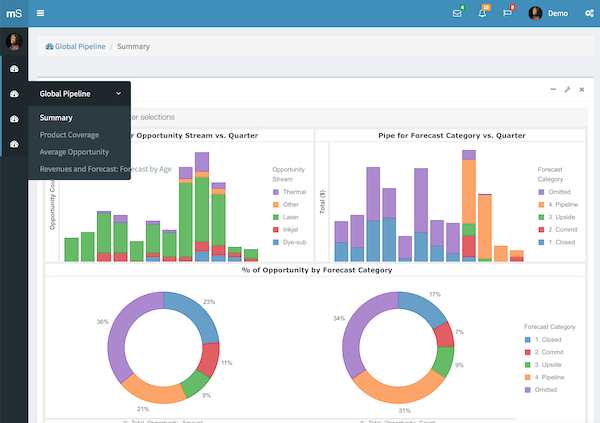Click Summary breadcrumb text
Image resolution: width=600 pixels, height=423 pixels.
tap(133, 46)
